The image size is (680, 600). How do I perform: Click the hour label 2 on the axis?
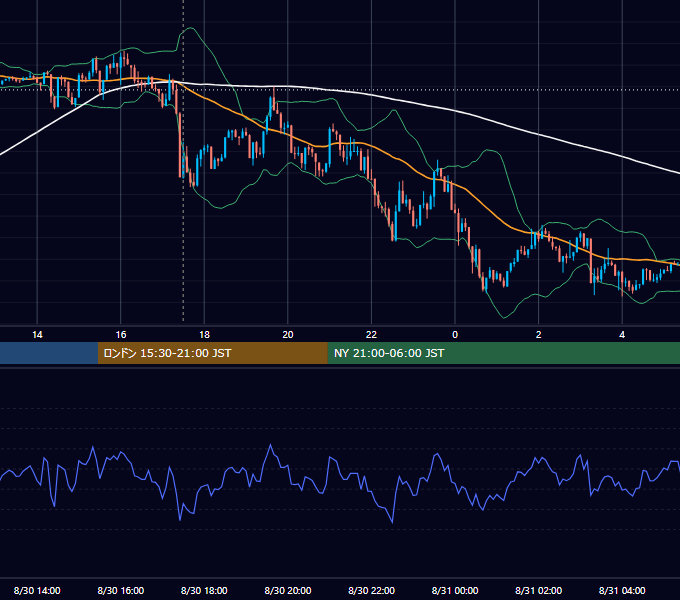pyautogui.click(x=539, y=335)
